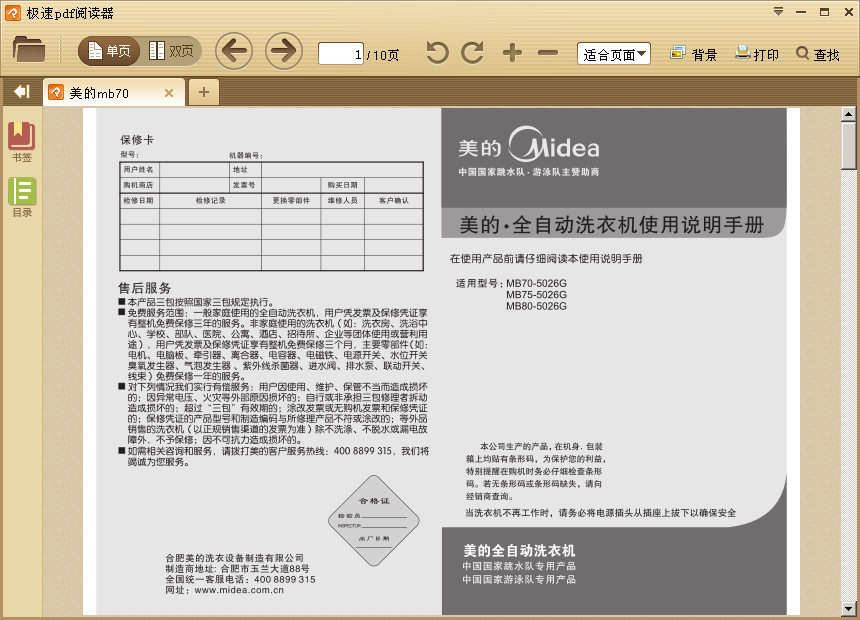
Task: Open the 适合页面 zoom dropdown
Action: pyautogui.click(x=614, y=54)
